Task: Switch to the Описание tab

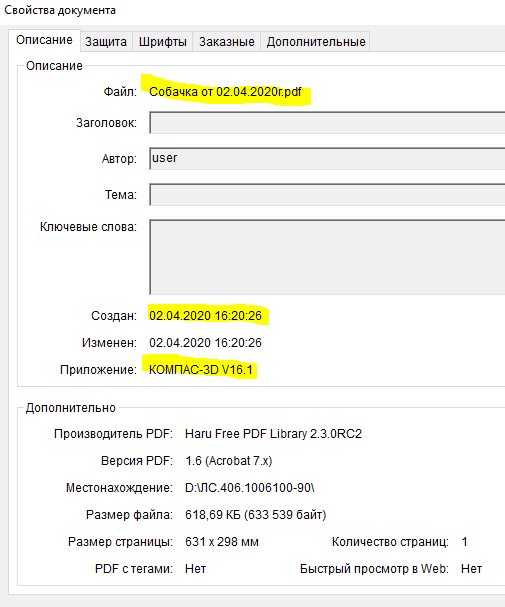Action: 44,40
